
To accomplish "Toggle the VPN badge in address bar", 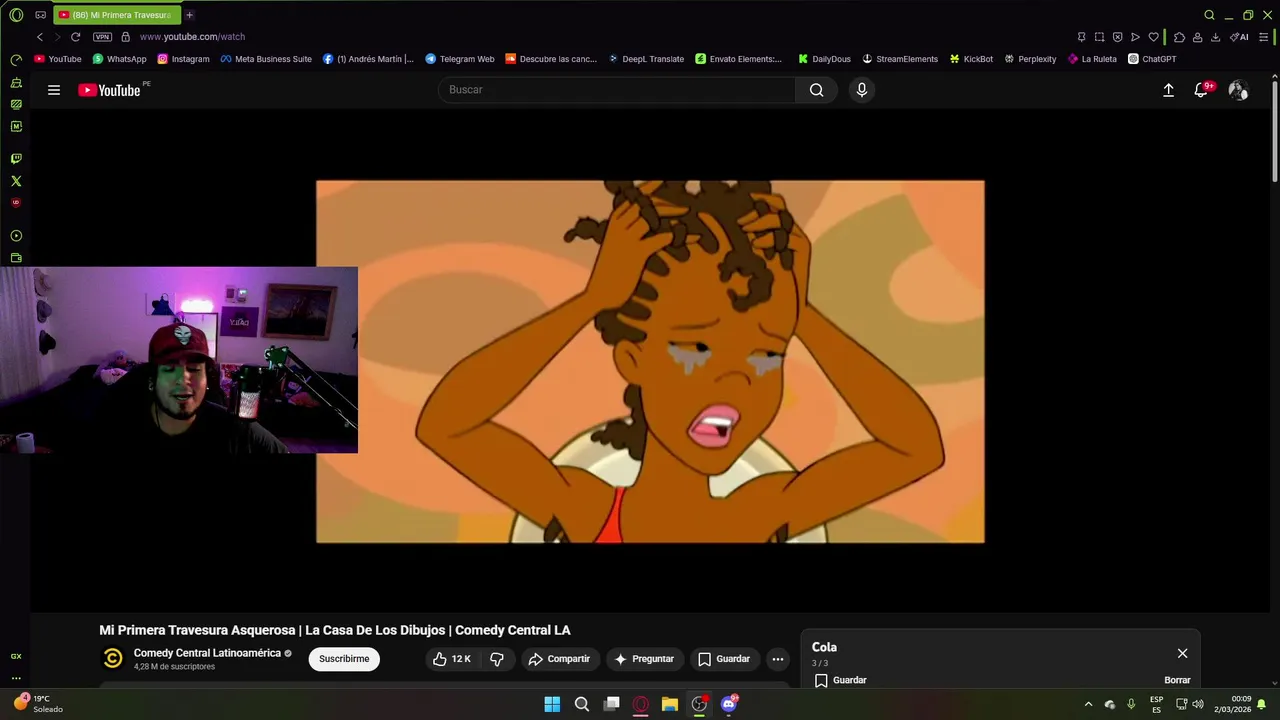I will (x=102, y=37).
